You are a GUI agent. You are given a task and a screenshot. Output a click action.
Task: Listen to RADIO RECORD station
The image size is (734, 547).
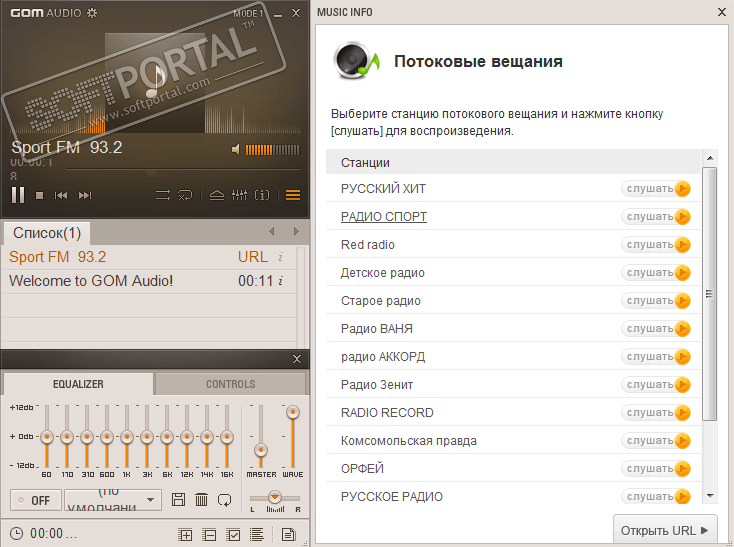tap(656, 413)
